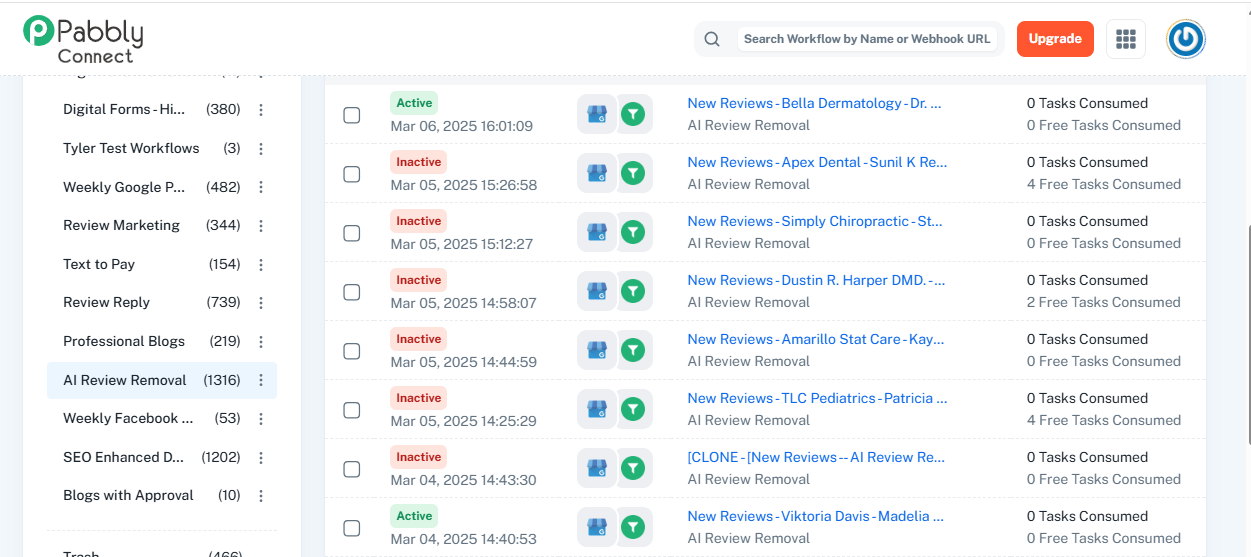Select the Bella Dermatology workflow checkbox
This screenshot has height=557, width=1251.
(x=352, y=115)
